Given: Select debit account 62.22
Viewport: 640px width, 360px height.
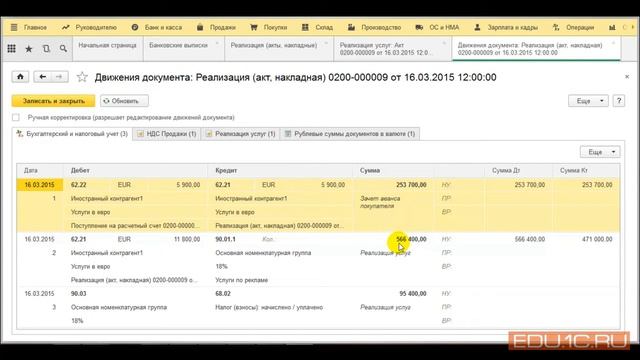Looking at the screenshot, I should coord(78,185).
